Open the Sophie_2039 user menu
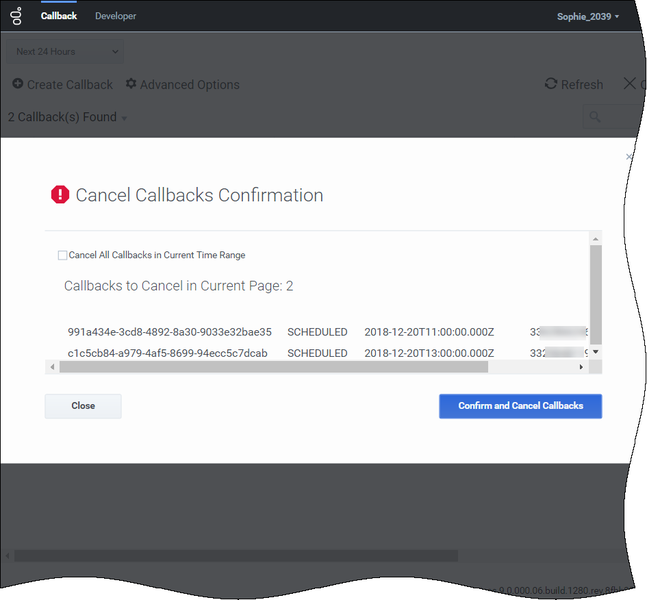The image size is (647, 600). [x=588, y=17]
